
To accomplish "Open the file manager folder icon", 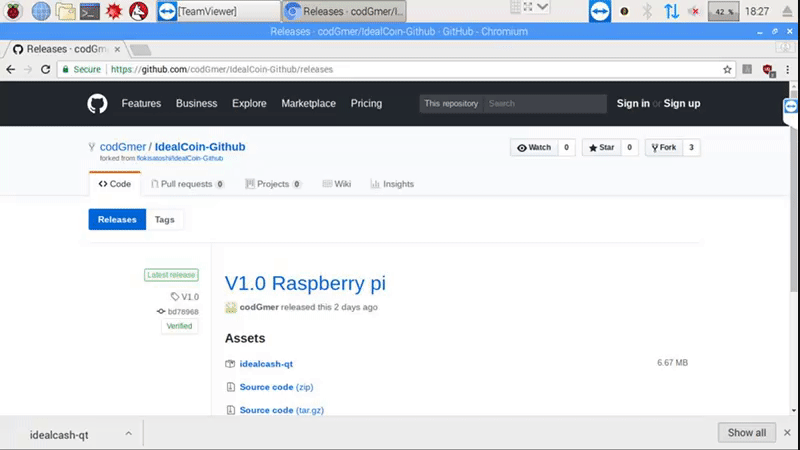I will coord(65,11).
